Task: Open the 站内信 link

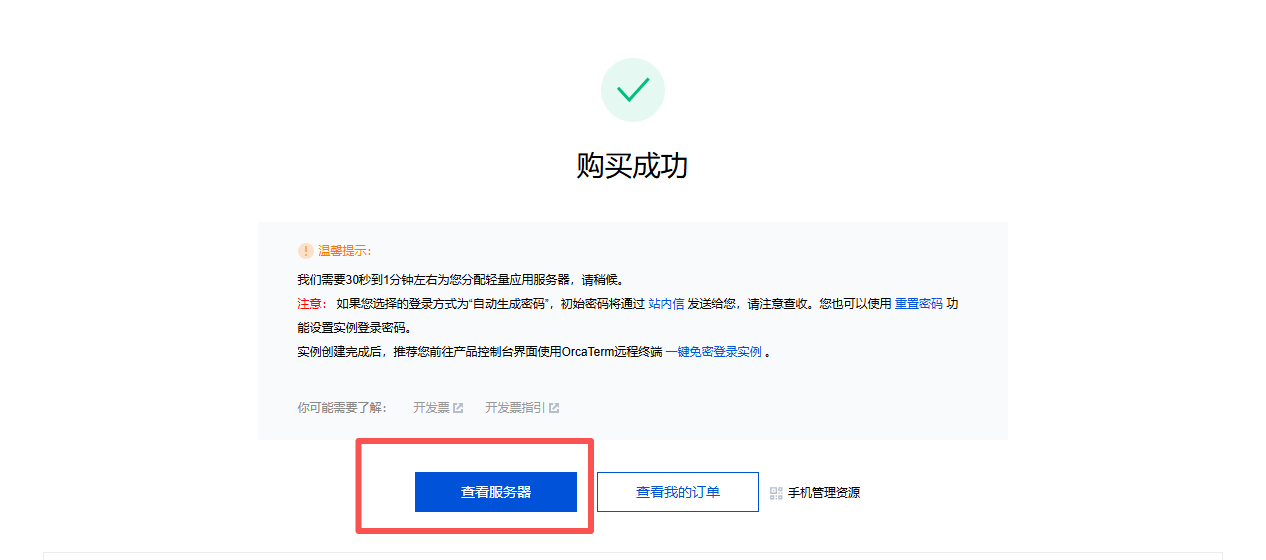Action: [666, 304]
